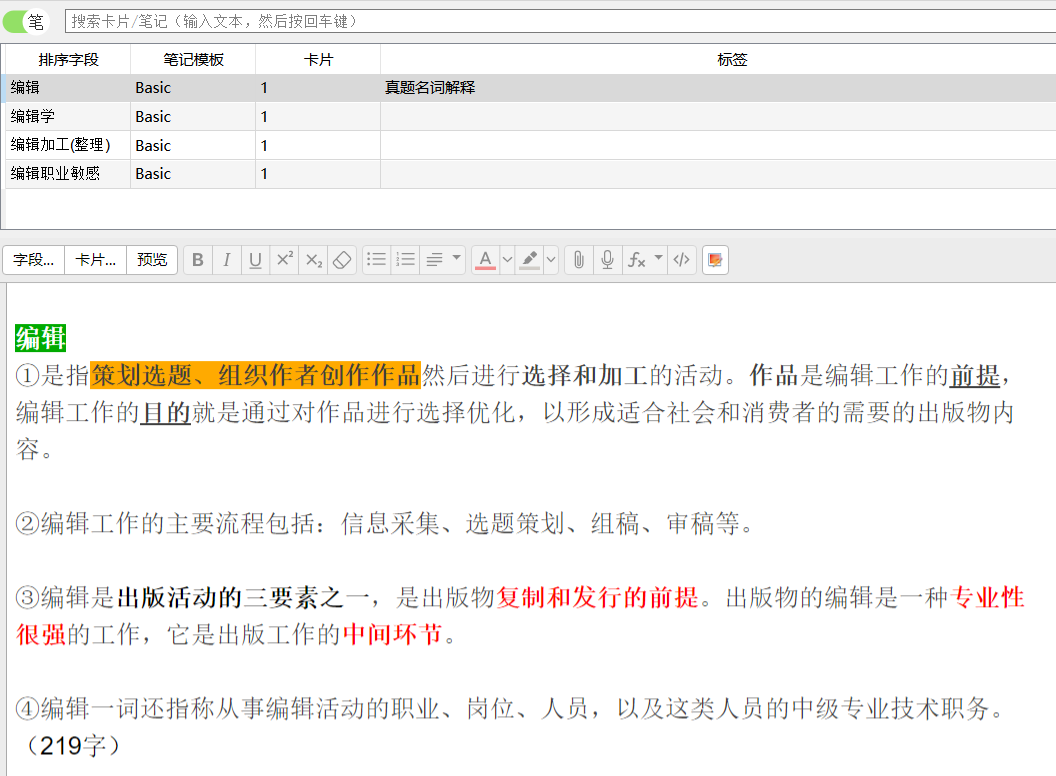Open the 预览 preview window
This screenshot has width=1056, height=776.
click(x=152, y=260)
